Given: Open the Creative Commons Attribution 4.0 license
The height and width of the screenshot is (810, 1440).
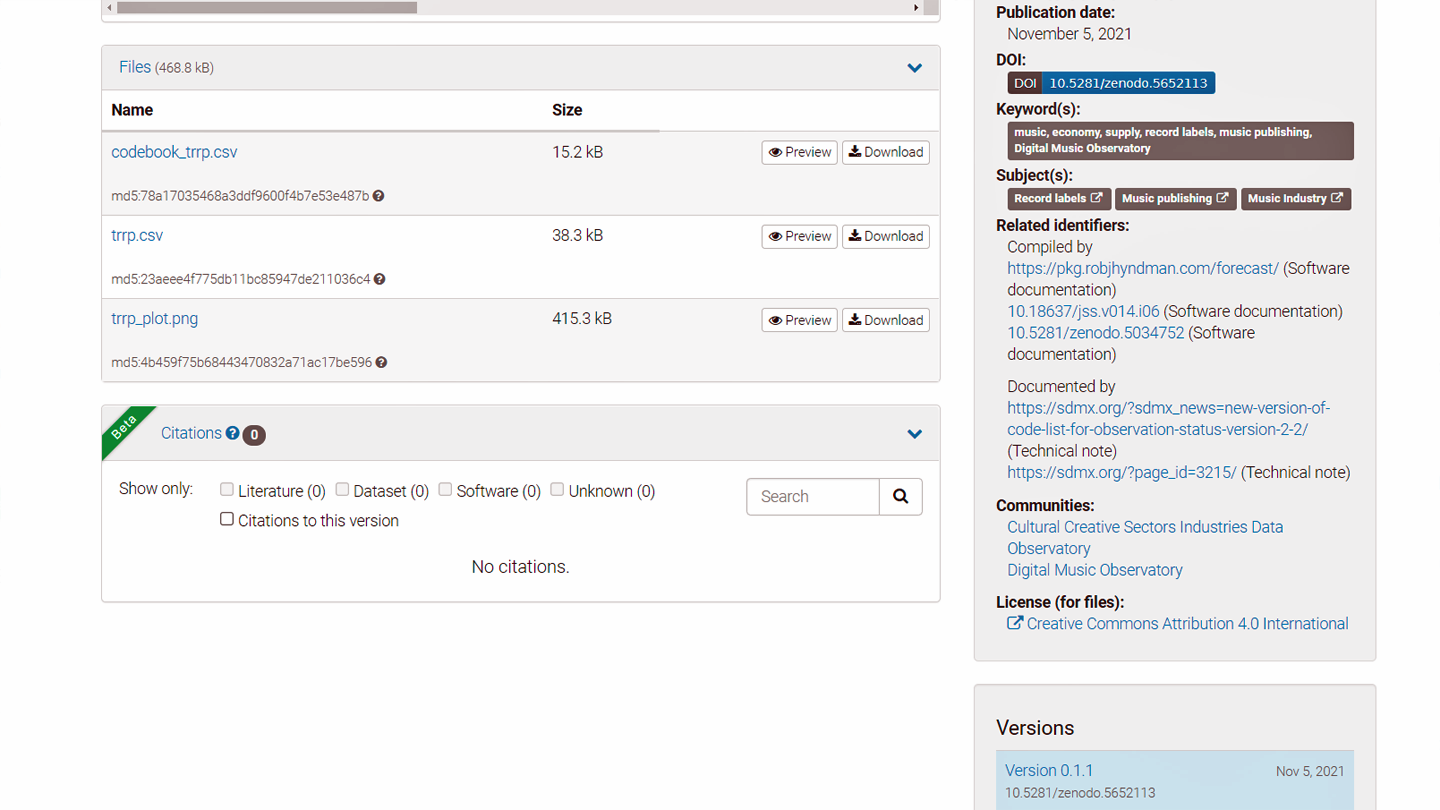Looking at the screenshot, I should [1186, 622].
